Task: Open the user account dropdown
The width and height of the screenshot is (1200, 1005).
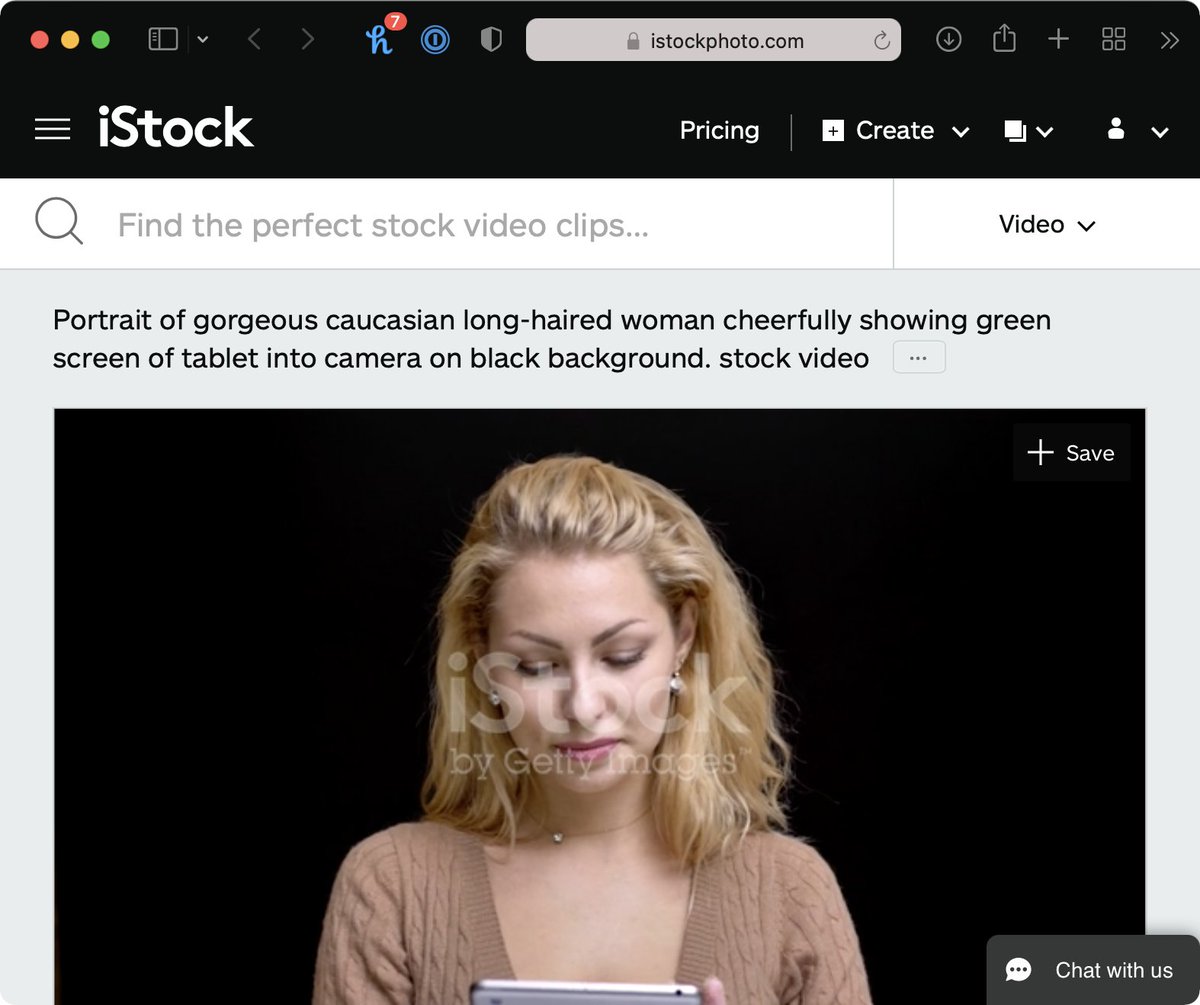Action: 1138,130
